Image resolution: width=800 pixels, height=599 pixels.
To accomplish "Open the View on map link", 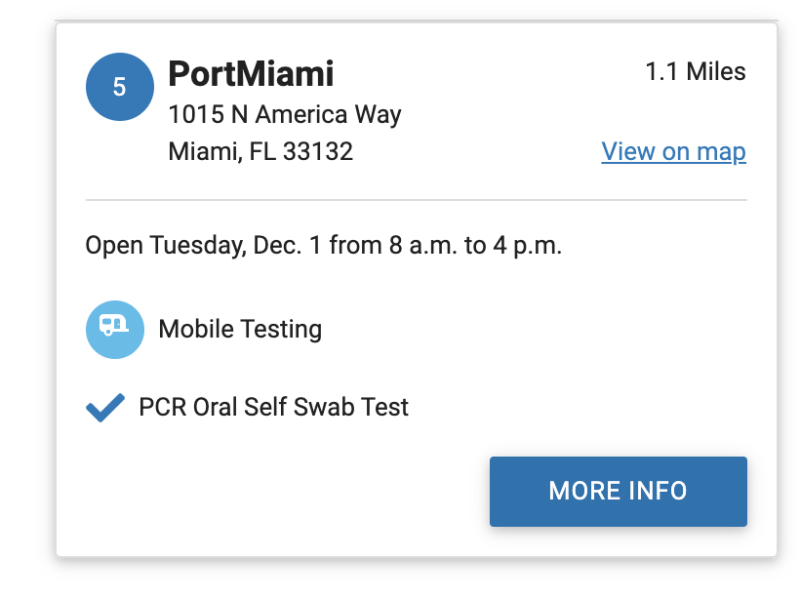I will (x=673, y=152).
